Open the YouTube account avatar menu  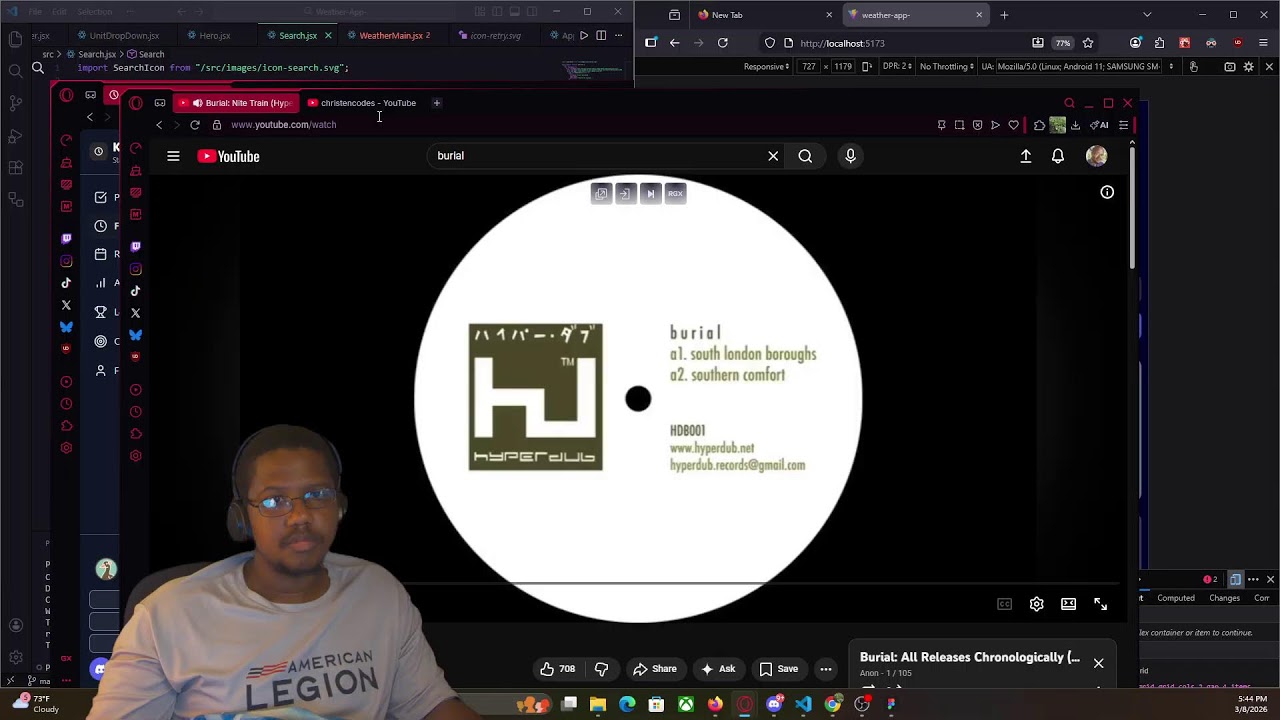(1097, 156)
